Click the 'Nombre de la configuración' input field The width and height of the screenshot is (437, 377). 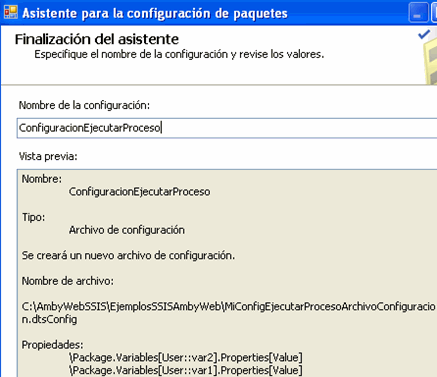click(227, 128)
